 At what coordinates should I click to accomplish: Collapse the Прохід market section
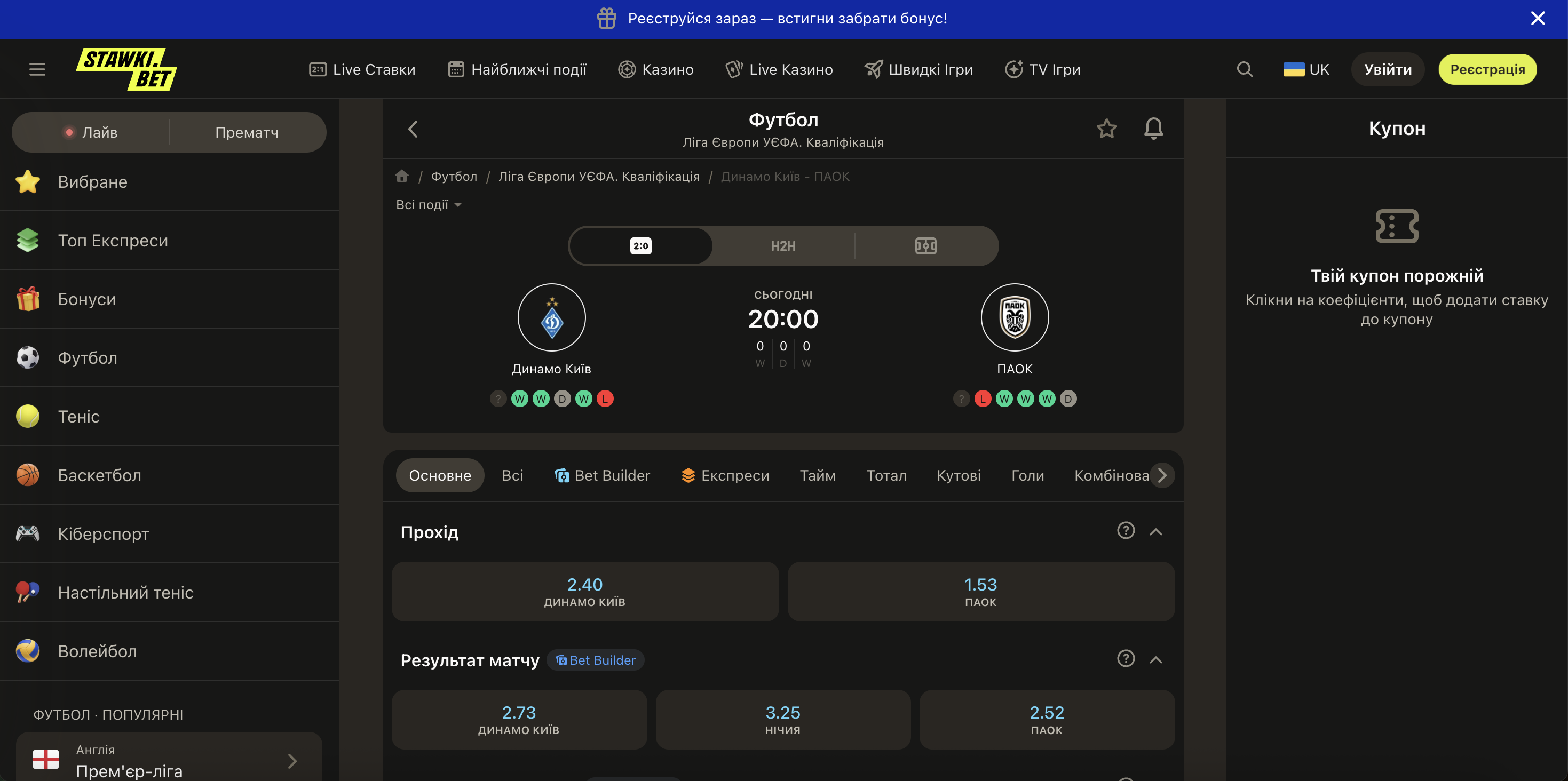pos(1155,532)
